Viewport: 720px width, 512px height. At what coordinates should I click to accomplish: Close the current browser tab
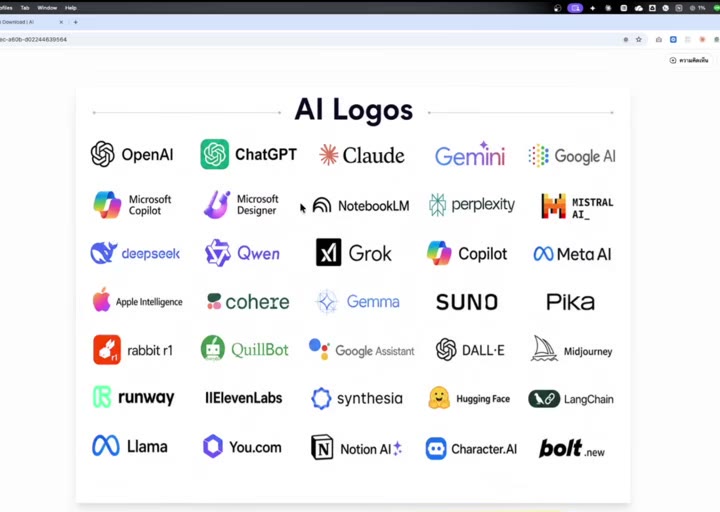[x=61, y=22]
